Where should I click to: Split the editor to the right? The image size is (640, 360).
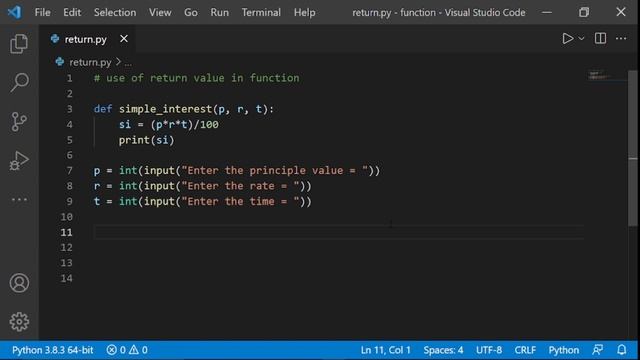(x=600, y=38)
